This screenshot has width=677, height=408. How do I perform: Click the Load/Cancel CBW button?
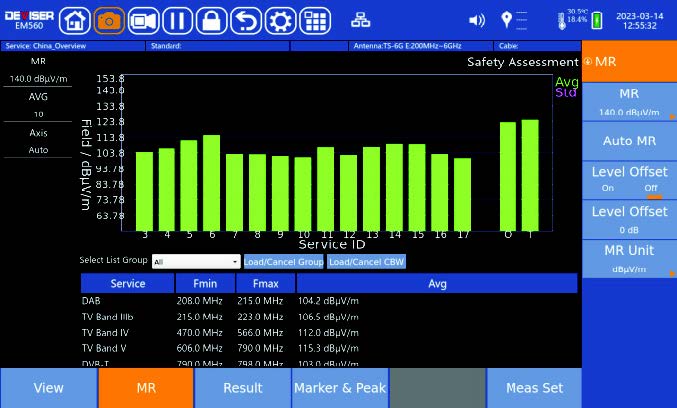[x=366, y=261]
